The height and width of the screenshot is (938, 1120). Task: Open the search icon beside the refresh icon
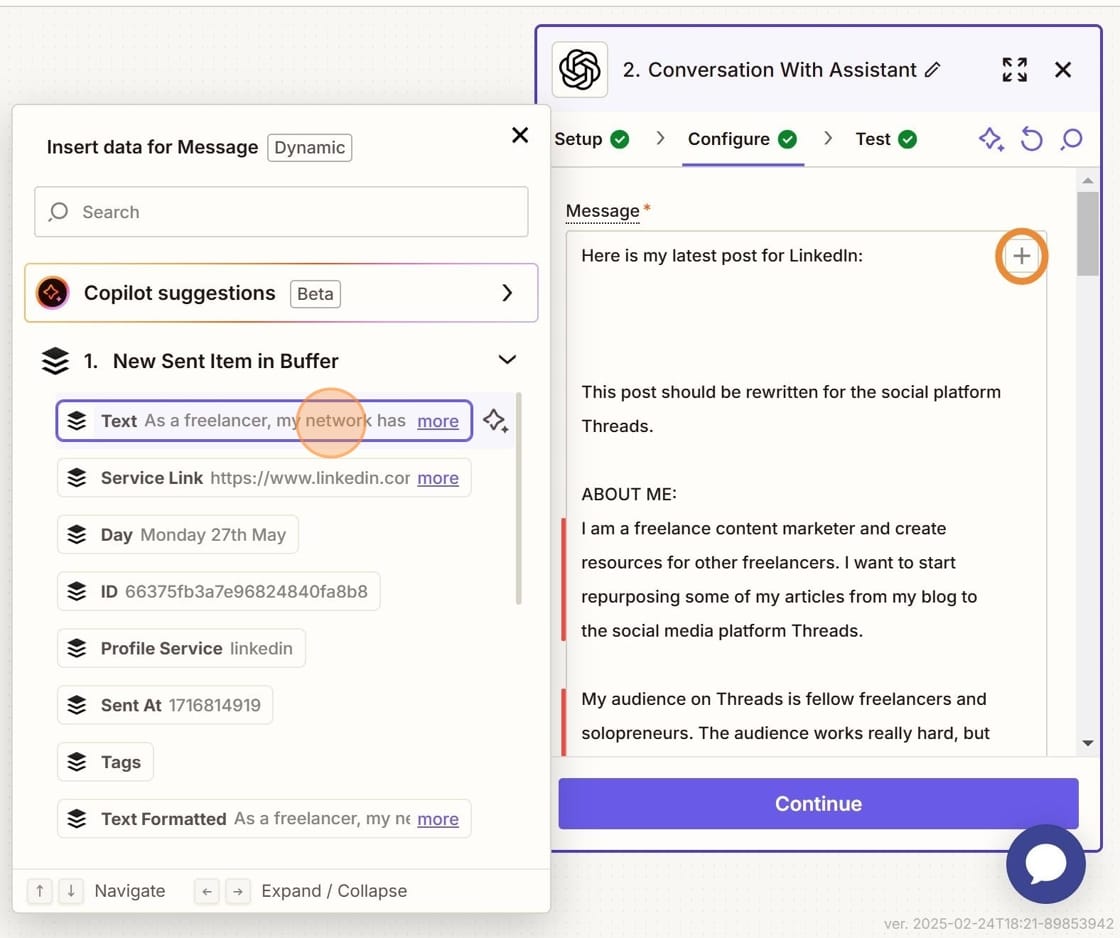1070,140
